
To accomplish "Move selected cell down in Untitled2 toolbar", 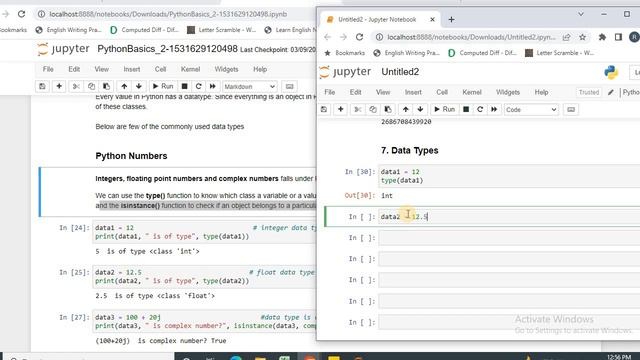I will 420,109.
